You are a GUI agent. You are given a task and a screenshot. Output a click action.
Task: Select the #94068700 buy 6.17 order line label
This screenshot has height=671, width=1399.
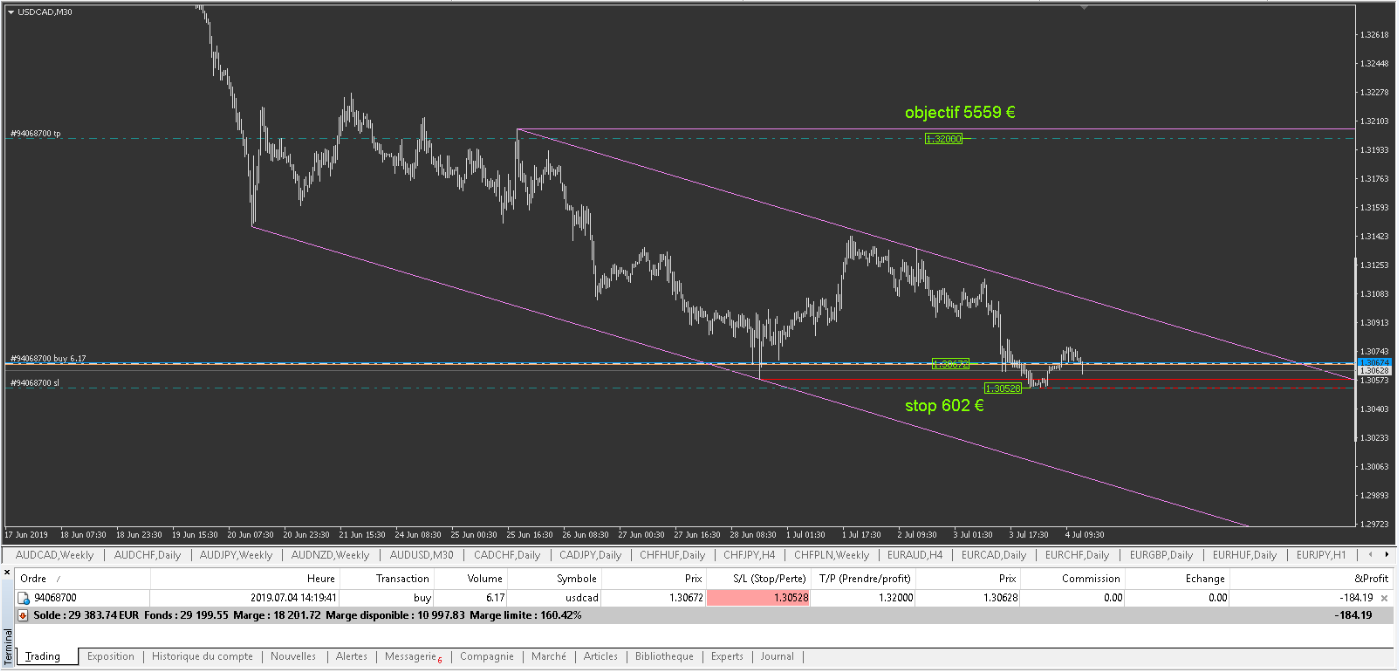(x=48, y=358)
